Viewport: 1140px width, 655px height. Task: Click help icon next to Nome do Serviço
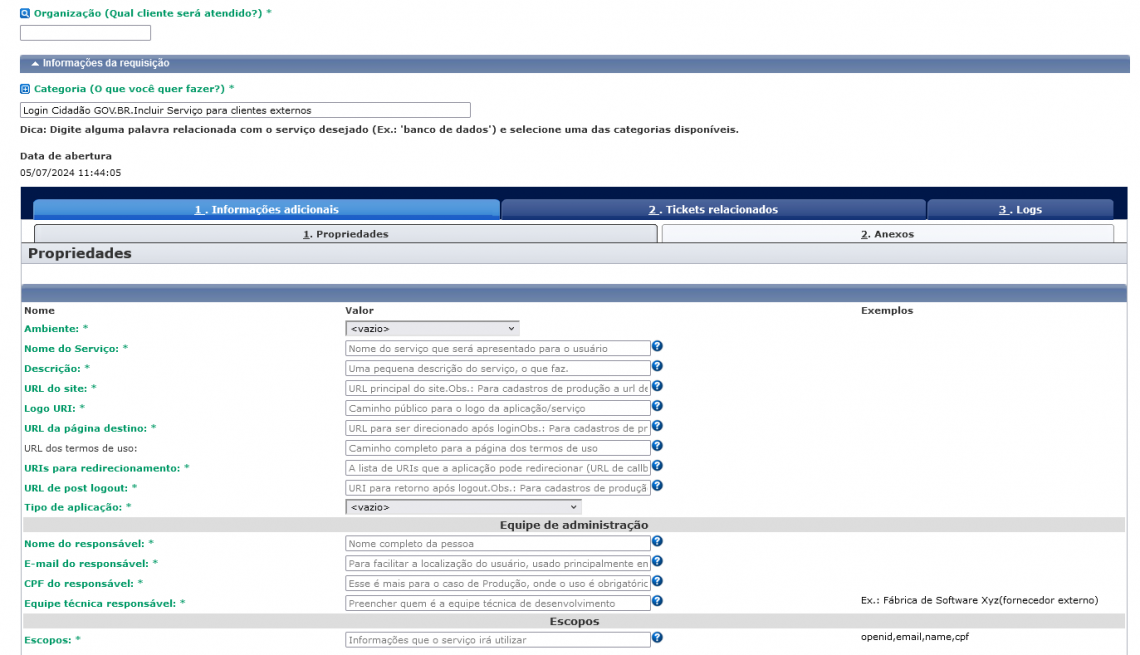coord(657,347)
